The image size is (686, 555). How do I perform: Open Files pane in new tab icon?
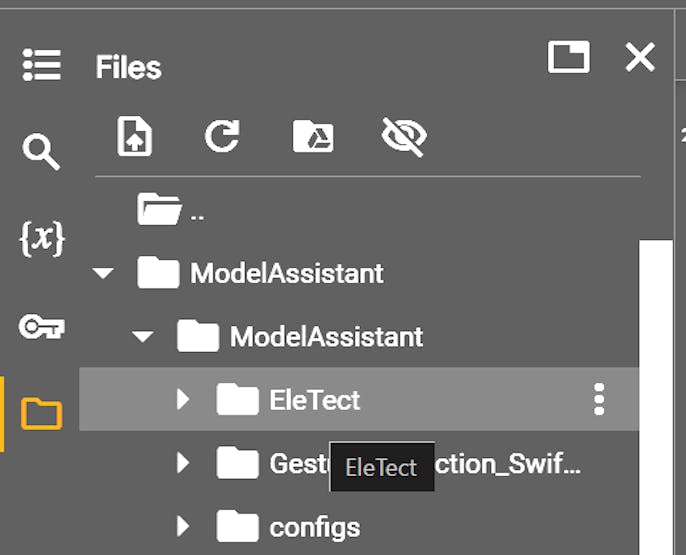coord(568,57)
